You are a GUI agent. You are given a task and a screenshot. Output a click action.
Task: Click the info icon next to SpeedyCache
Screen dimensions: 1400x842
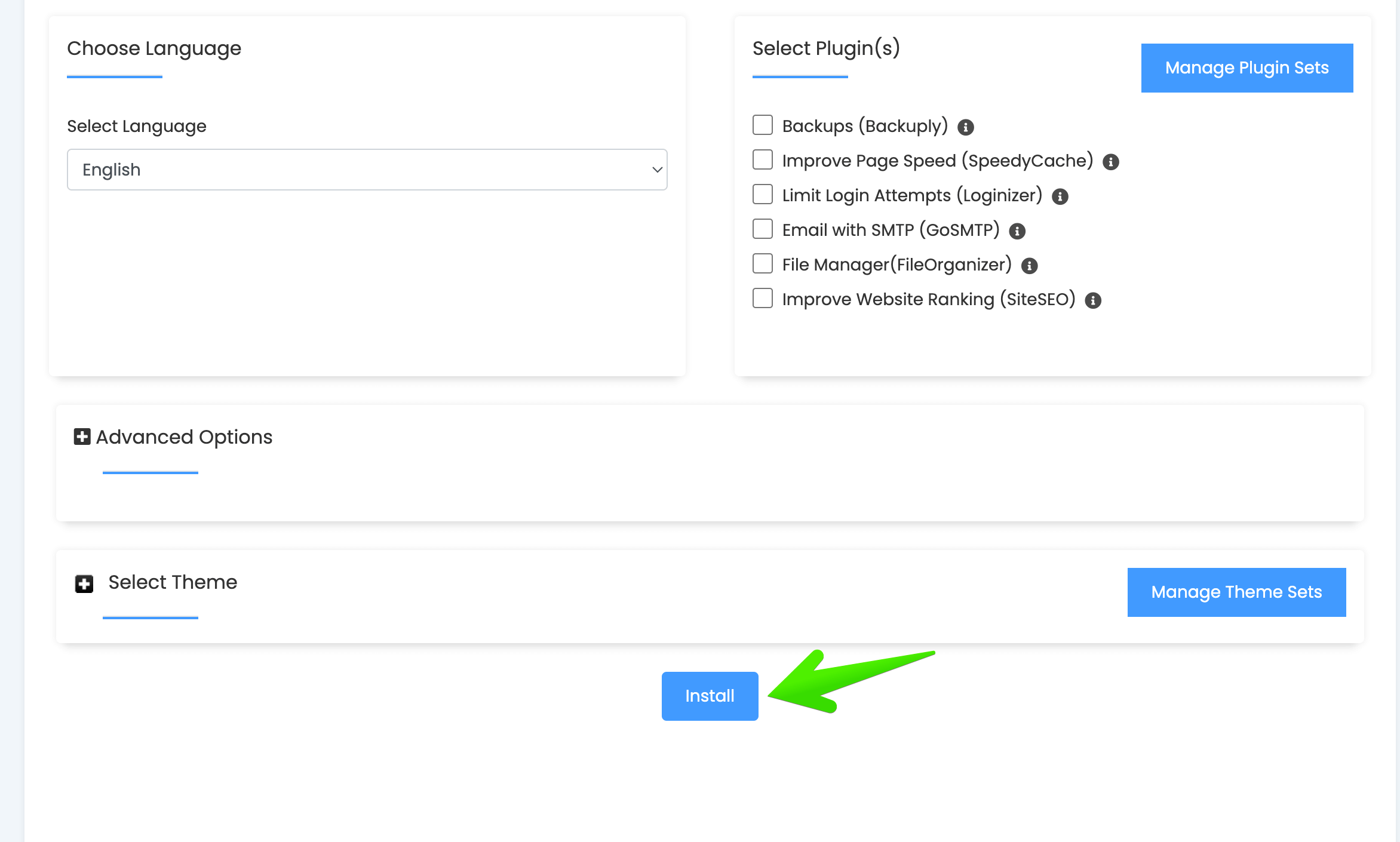pos(1110,162)
